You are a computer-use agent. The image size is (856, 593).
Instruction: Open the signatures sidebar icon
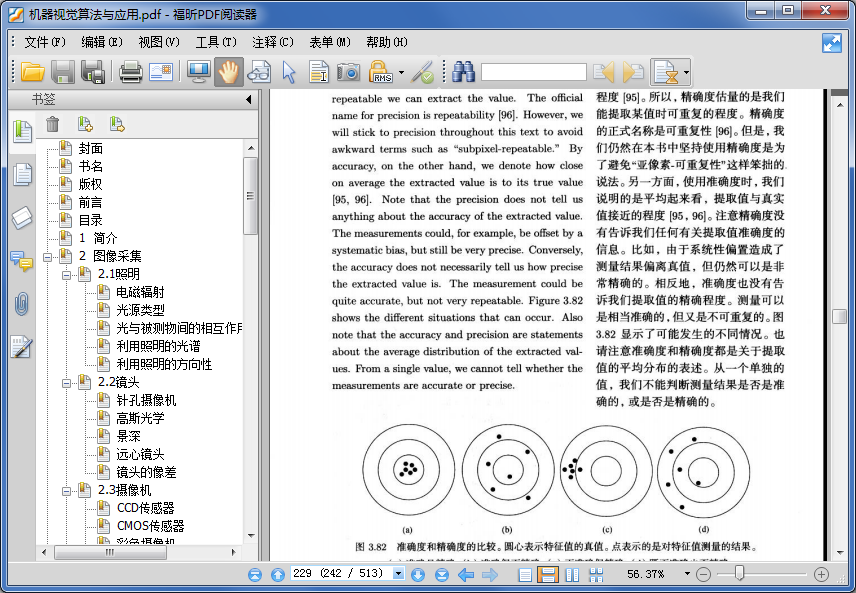(22, 347)
